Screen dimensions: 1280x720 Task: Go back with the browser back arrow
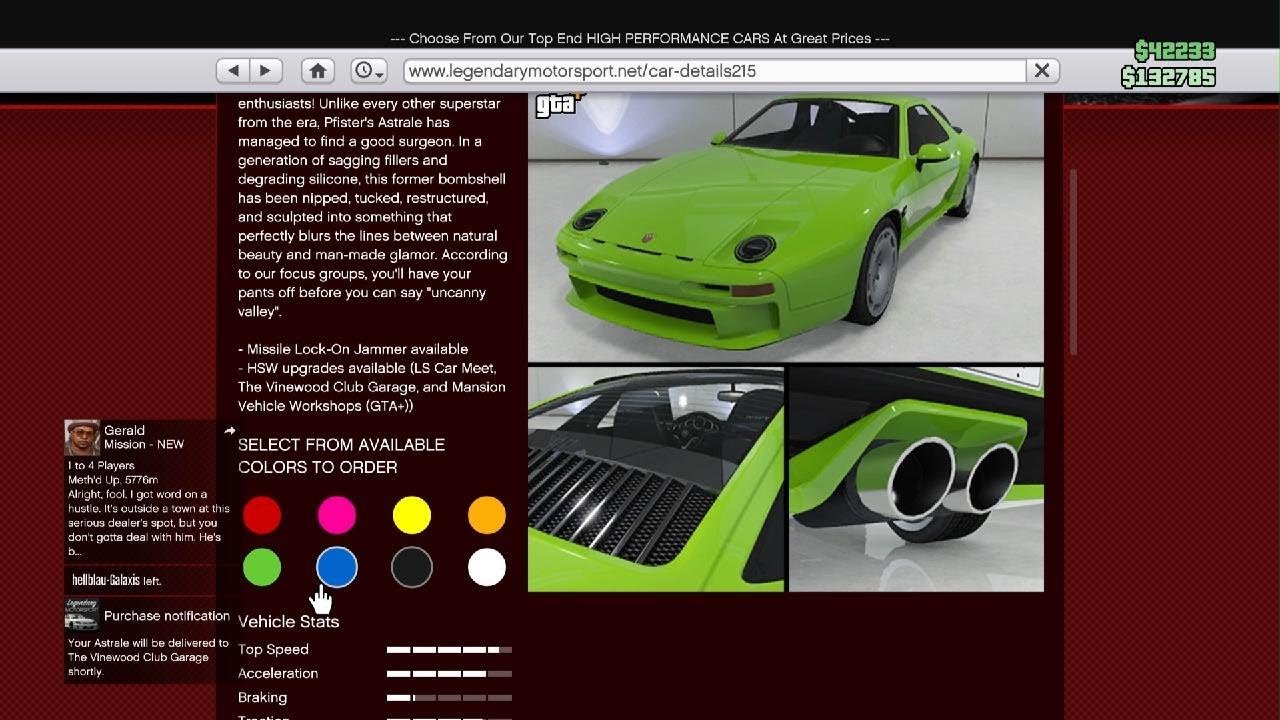233,70
